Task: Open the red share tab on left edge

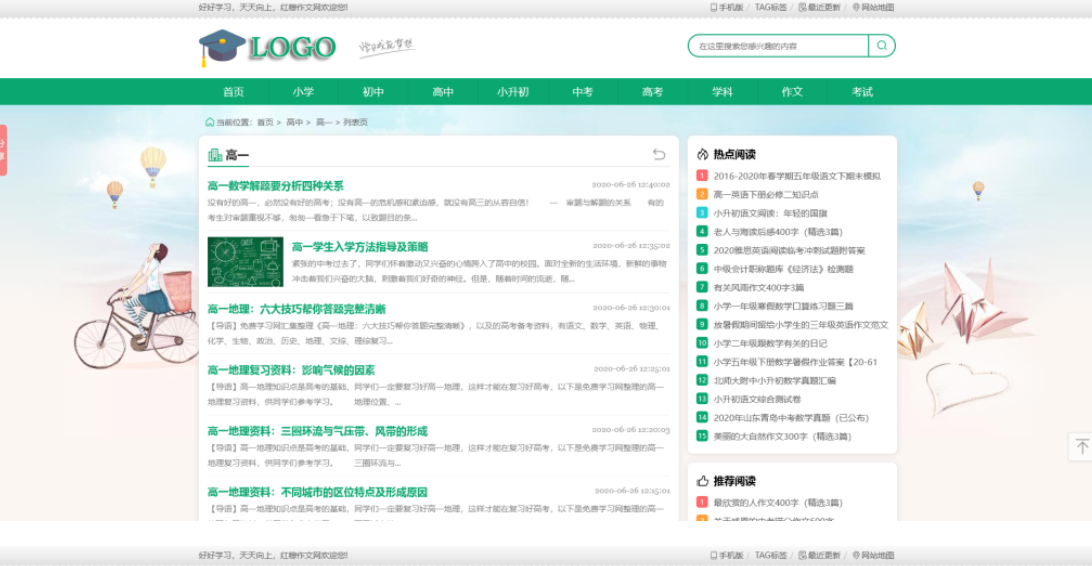Action: point(3,150)
